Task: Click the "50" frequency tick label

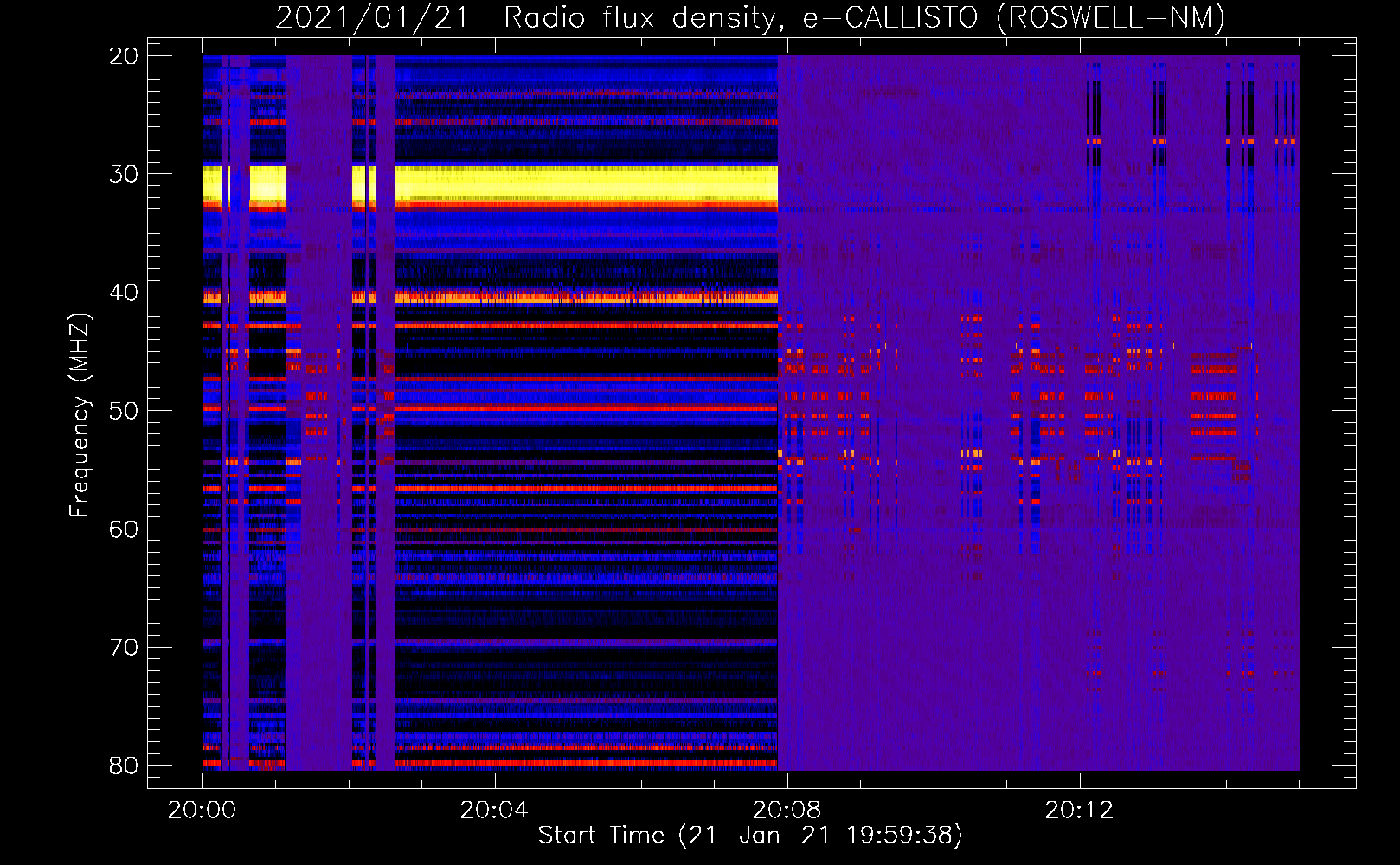Action: (x=124, y=410)
